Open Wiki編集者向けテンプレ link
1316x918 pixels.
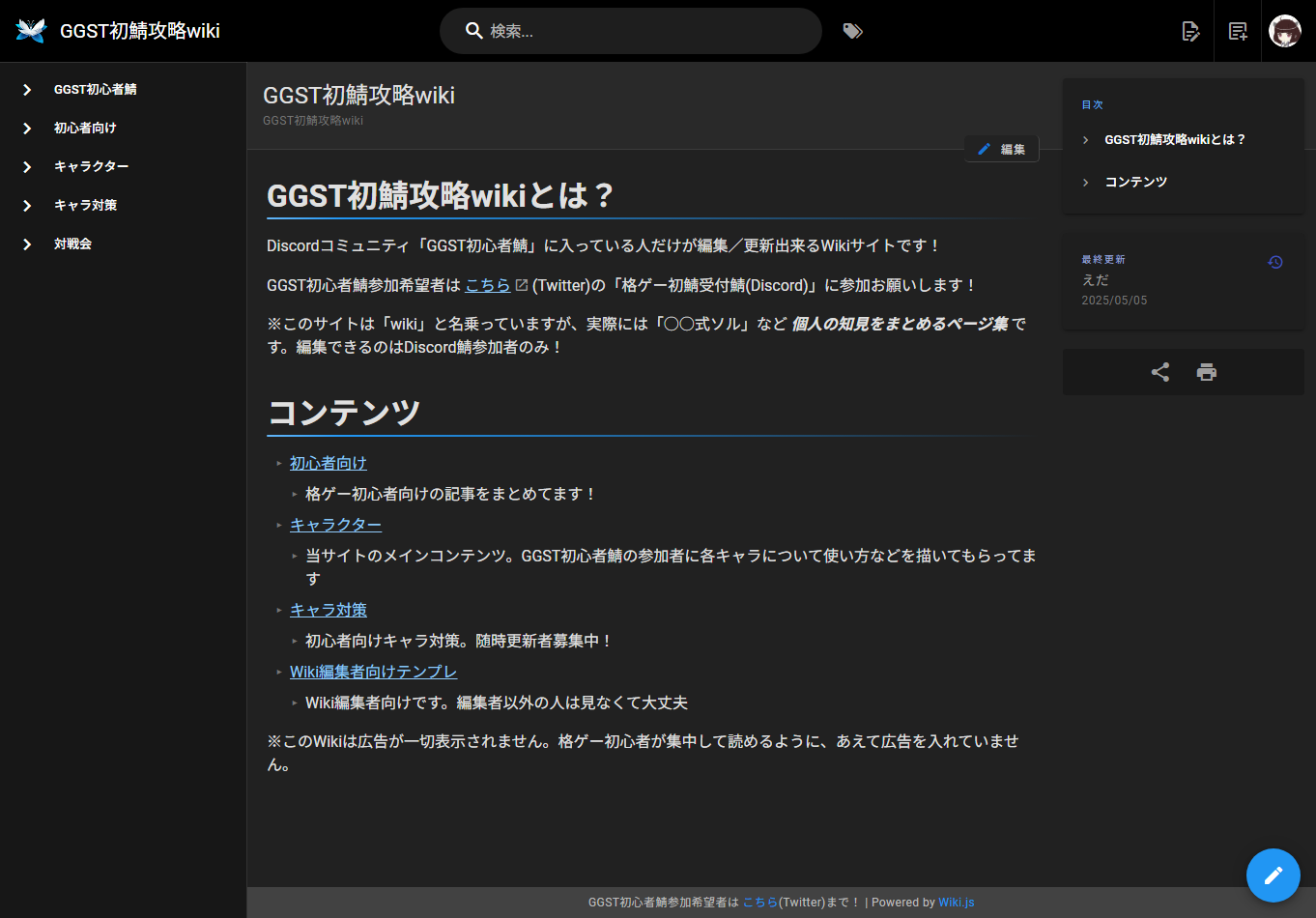tap(373, 672)
